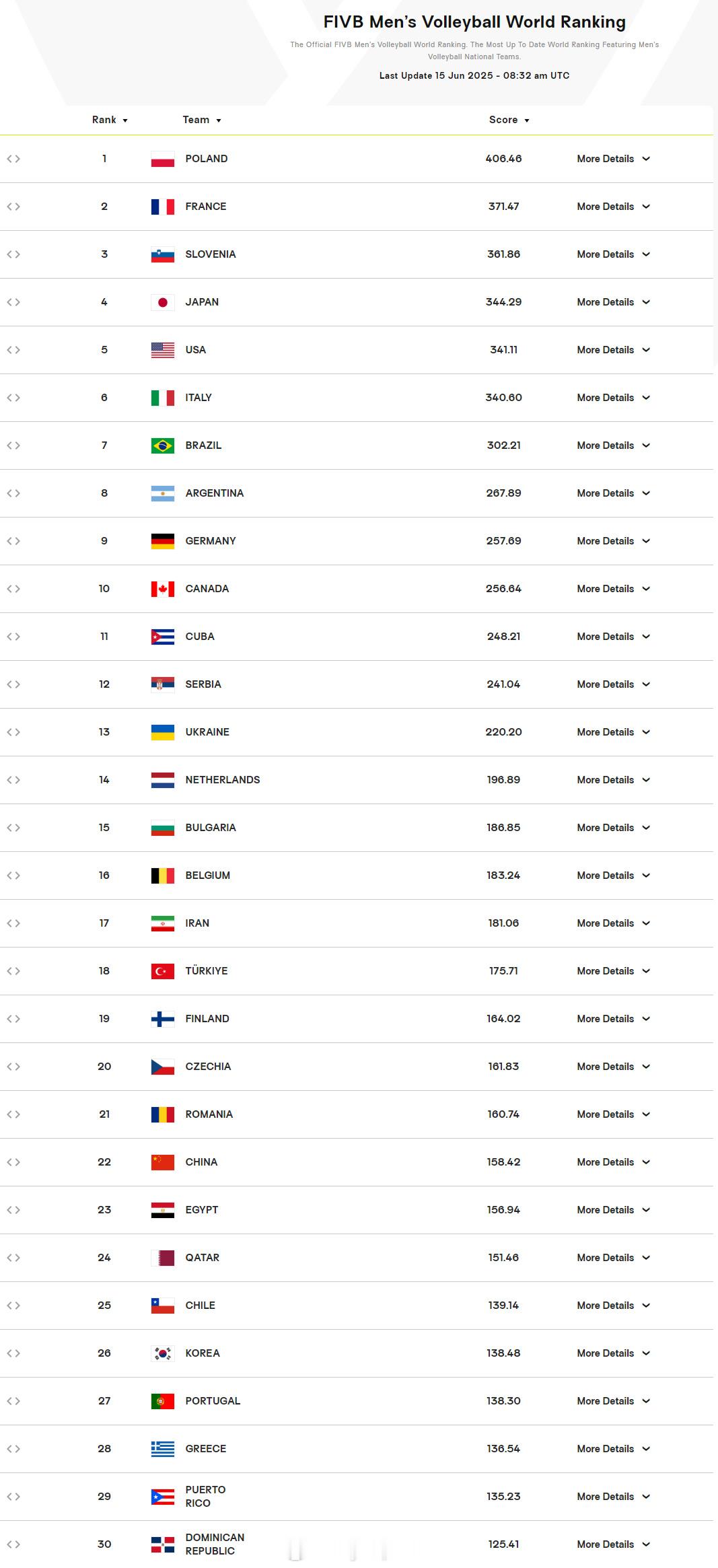This screenshot has width=718, height=1568.
Task: Sort table by Team column
Action: 202,120
